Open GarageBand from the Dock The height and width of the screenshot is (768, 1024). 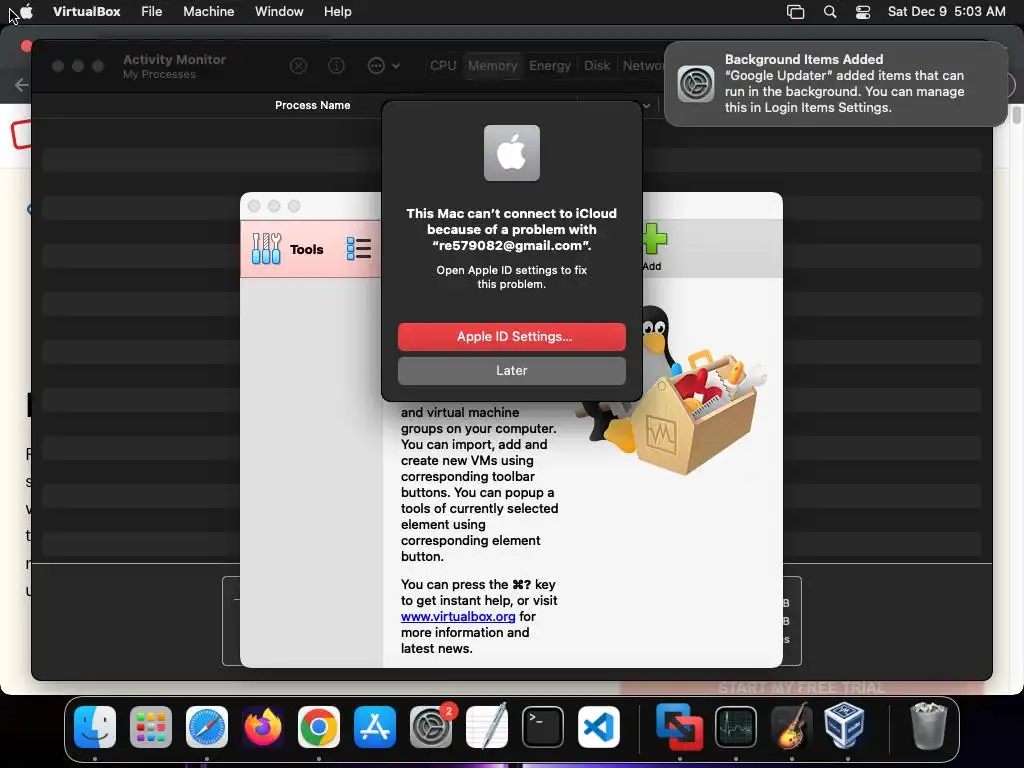[x=792, y=727]
